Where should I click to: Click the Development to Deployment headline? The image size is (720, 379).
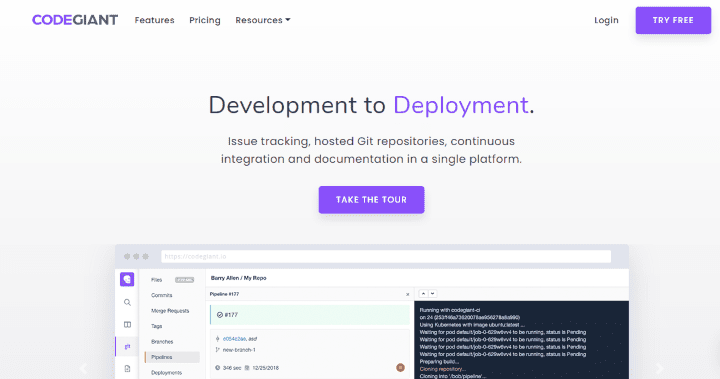[371, 105]
